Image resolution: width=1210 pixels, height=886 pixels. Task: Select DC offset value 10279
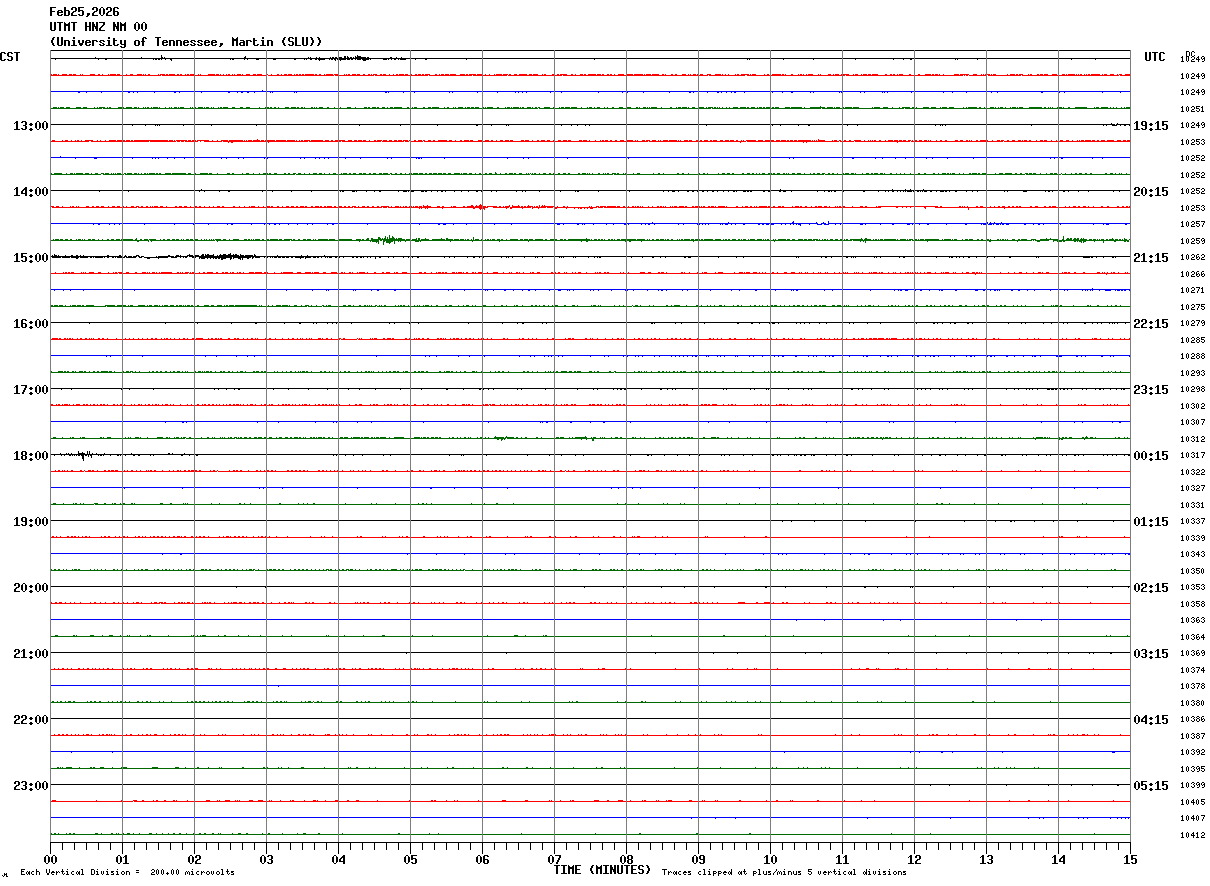pyautogui.click(x=1192, y=323)
